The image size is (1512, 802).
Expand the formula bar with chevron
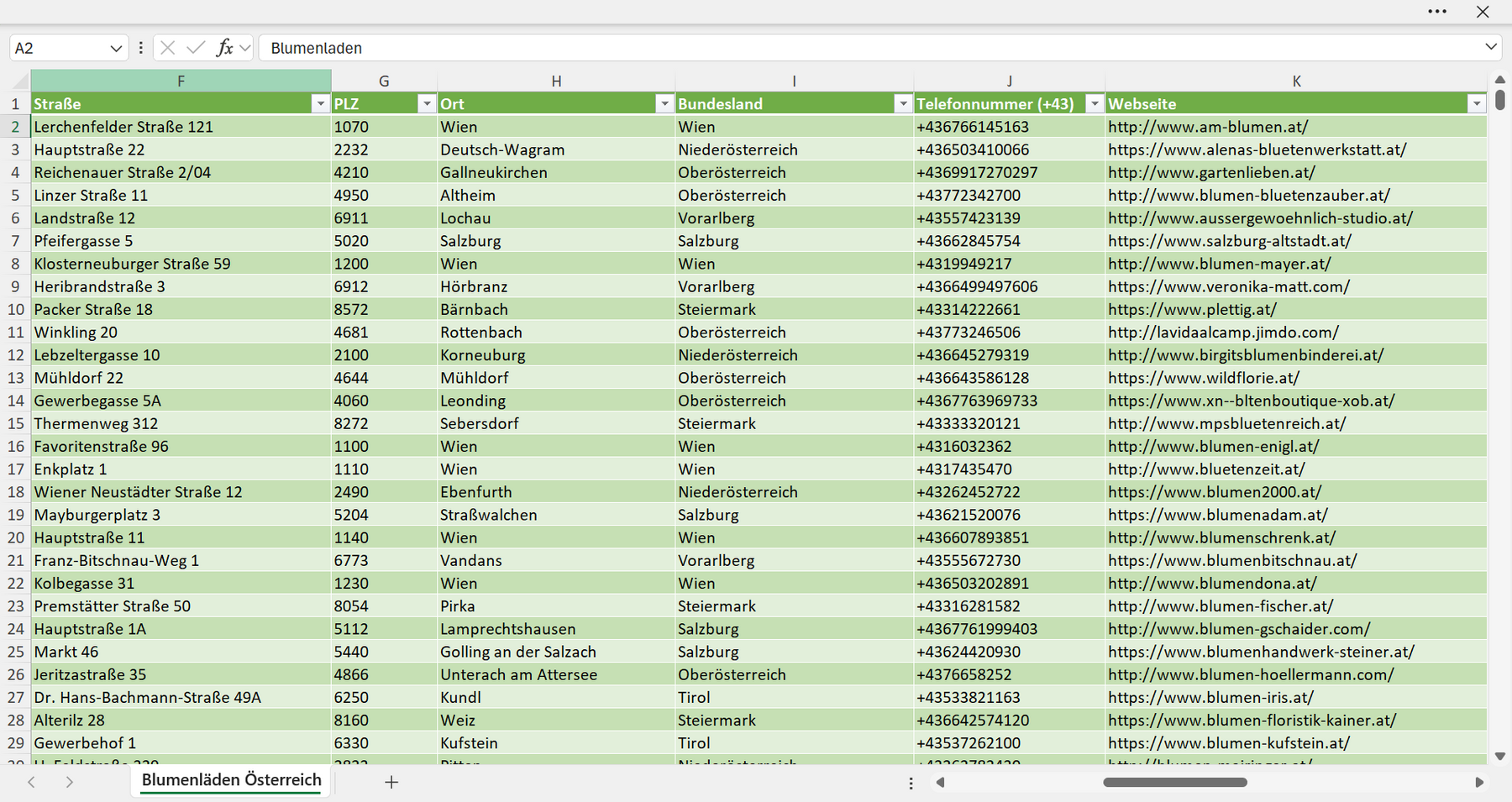click(x=1491, y=47)
